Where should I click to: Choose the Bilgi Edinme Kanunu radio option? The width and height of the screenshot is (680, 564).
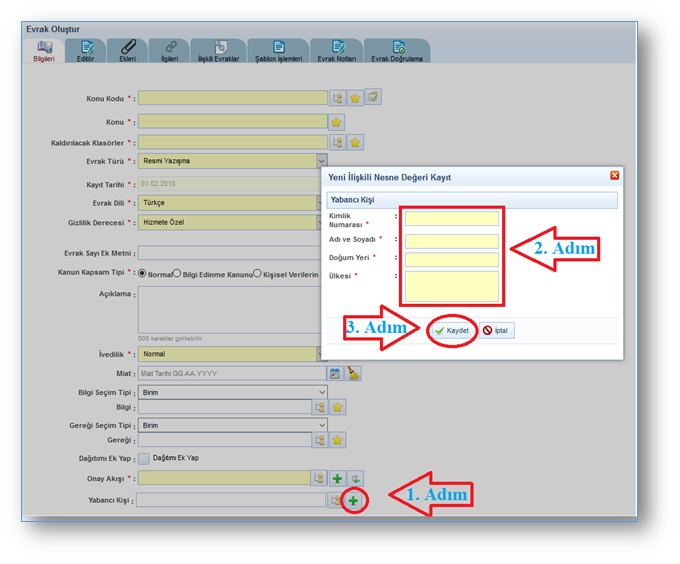177,272
